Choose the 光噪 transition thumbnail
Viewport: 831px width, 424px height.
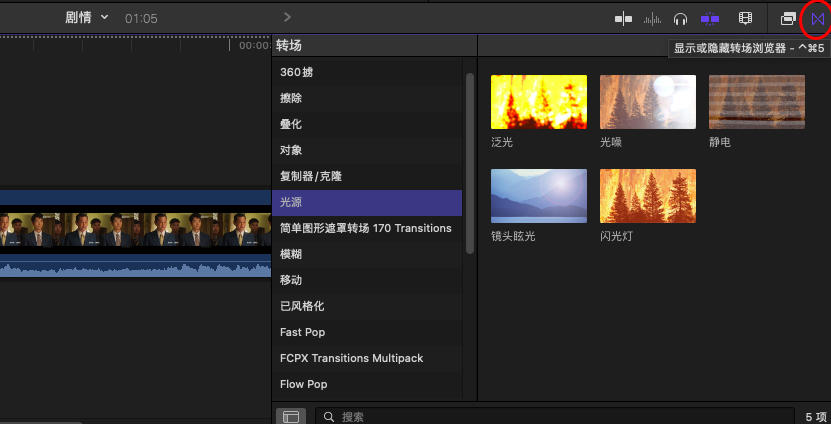(x=648, y=102)
